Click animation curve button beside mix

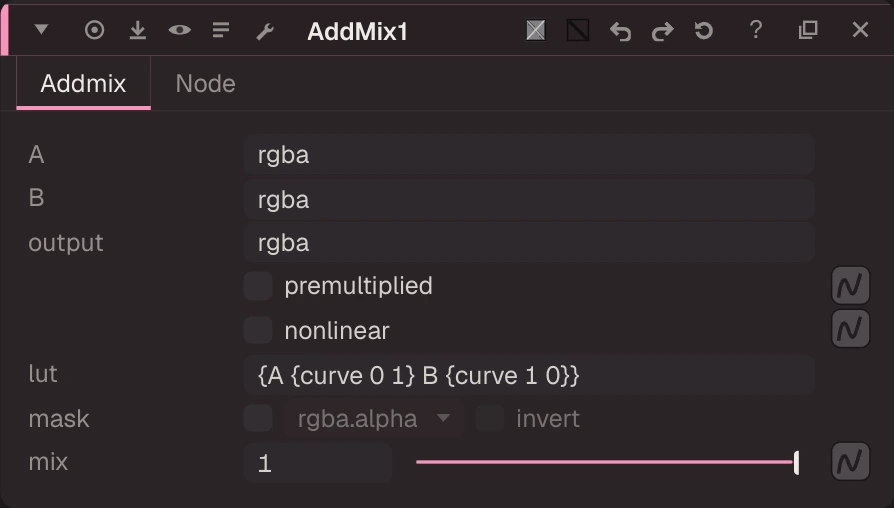850,461
